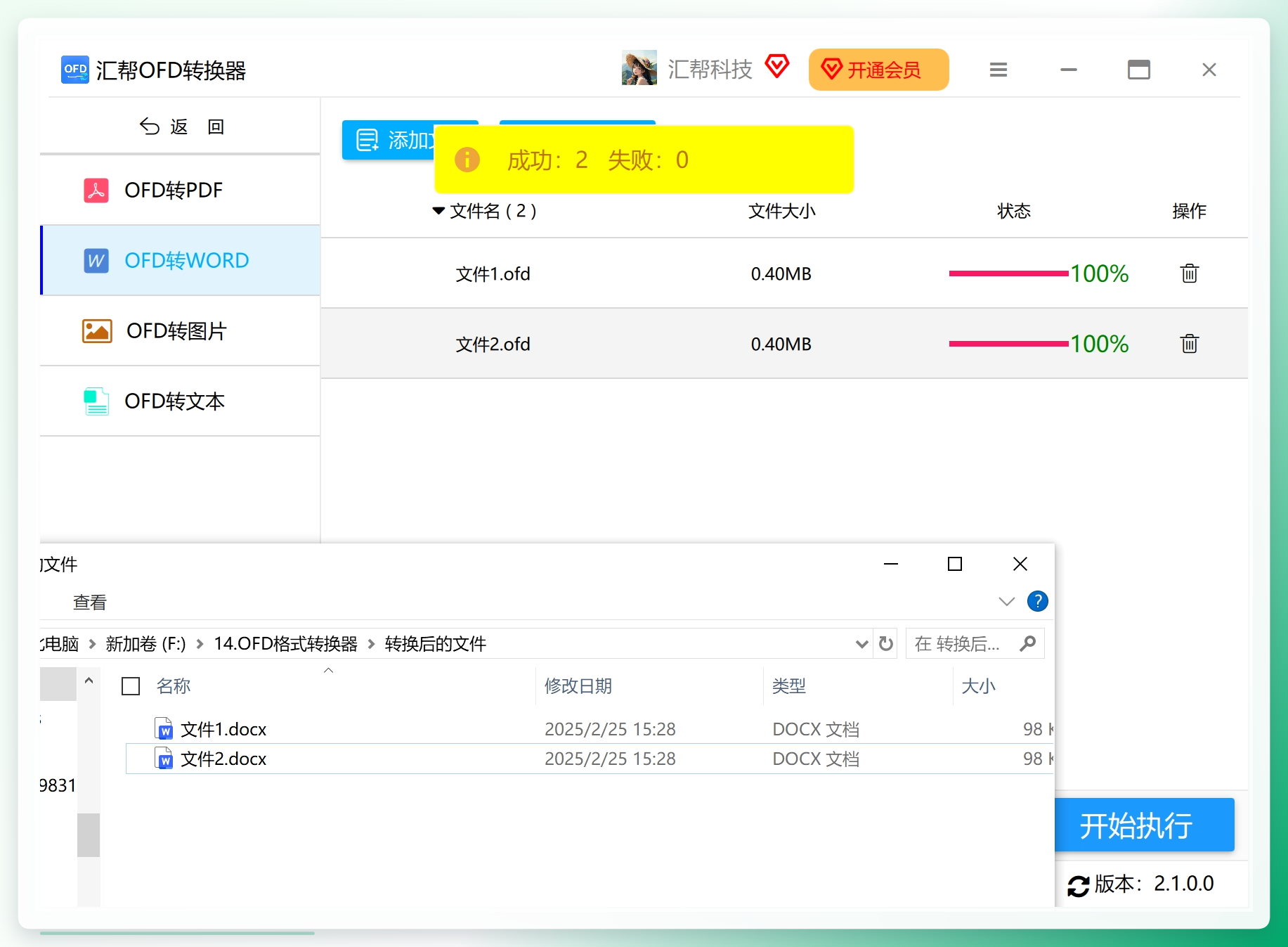
Task: Collapse the 文件名 (2) column triangle
Action: (x=438, y=211)
